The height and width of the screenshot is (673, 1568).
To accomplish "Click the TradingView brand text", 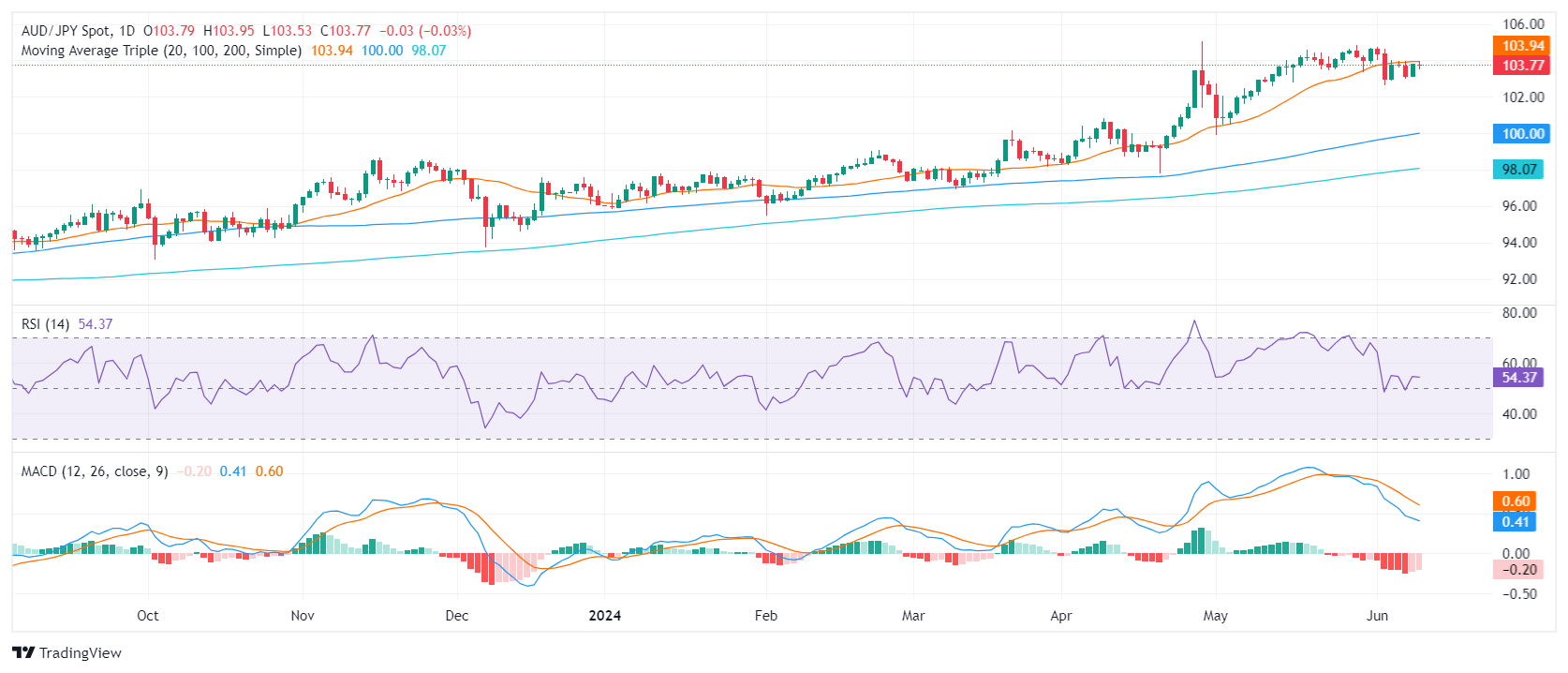I will pos(80,652).
